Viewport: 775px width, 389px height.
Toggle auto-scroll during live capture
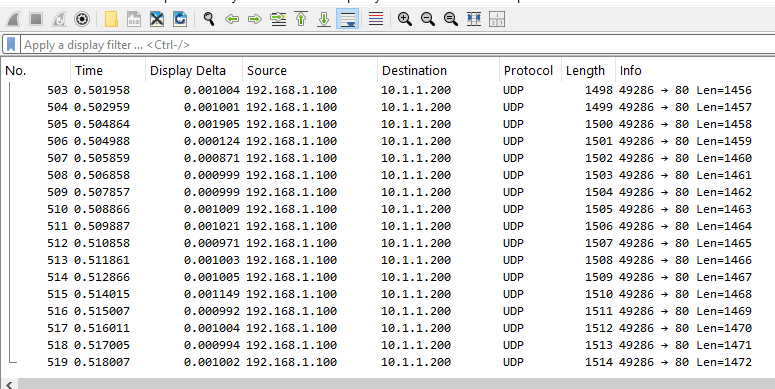347,19
